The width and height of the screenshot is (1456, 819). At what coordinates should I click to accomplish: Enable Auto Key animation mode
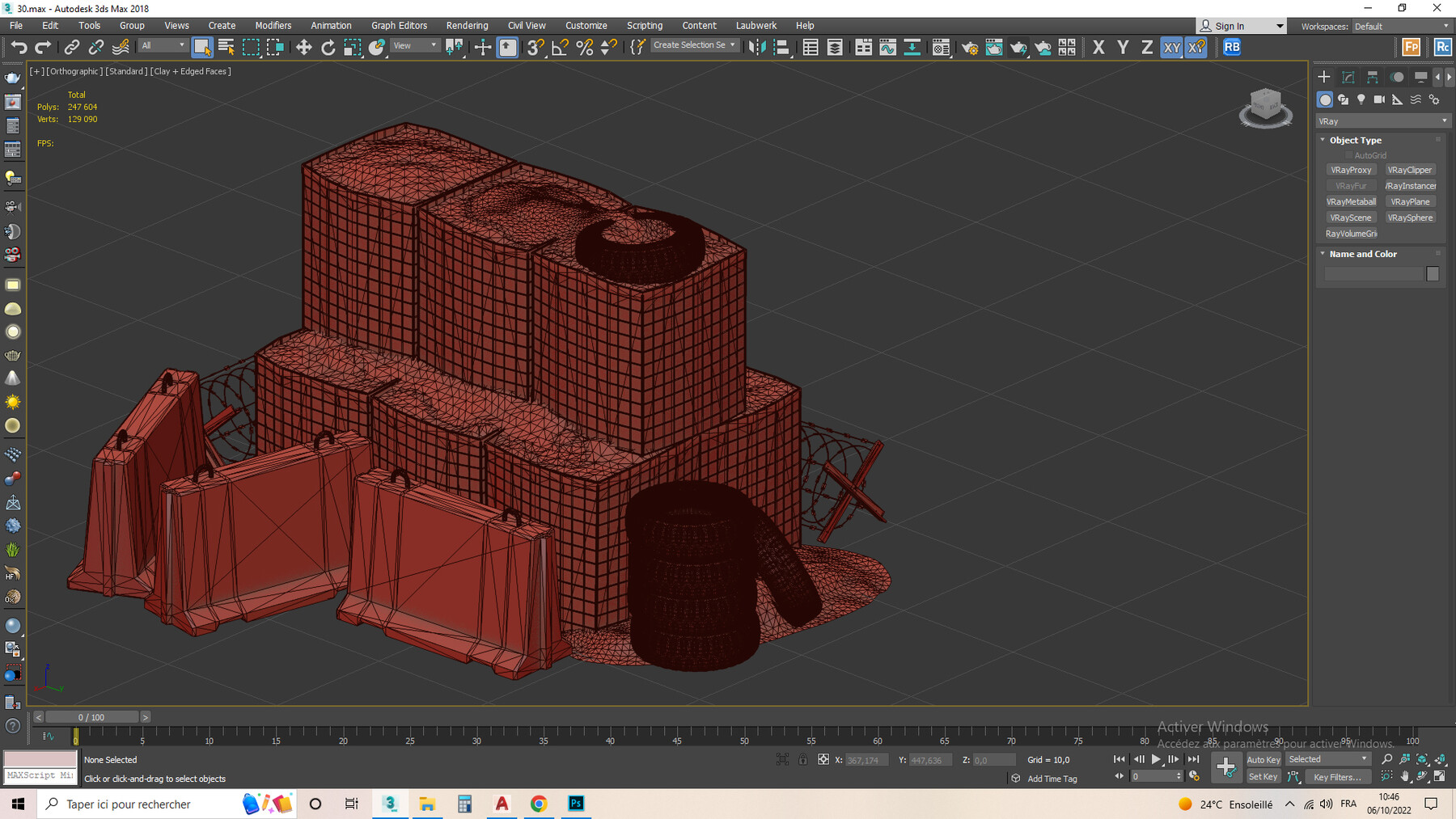tap(1263, 759)
